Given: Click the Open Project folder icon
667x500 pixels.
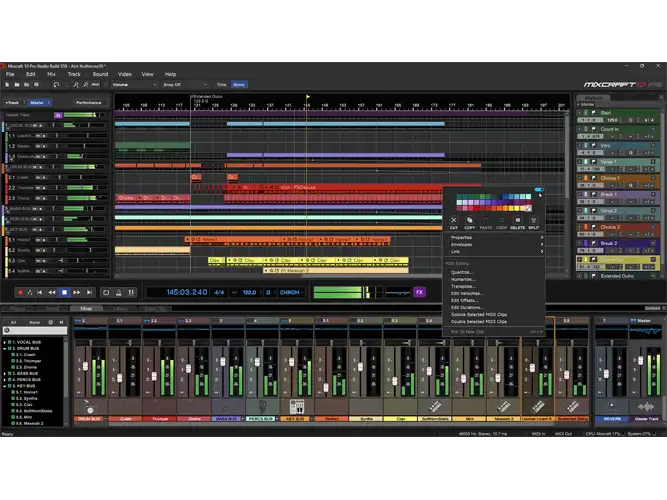Looking at the screenshot, I should click(x=17, y=85).
